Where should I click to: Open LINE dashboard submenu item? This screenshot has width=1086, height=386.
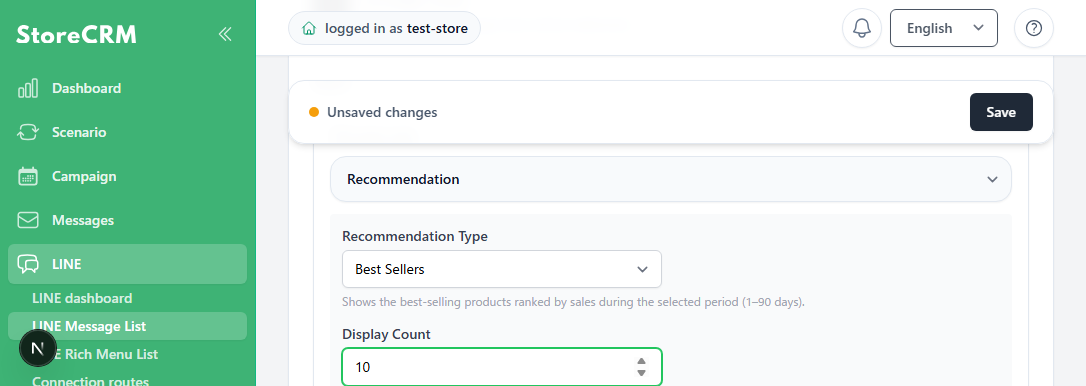[82, 299]
